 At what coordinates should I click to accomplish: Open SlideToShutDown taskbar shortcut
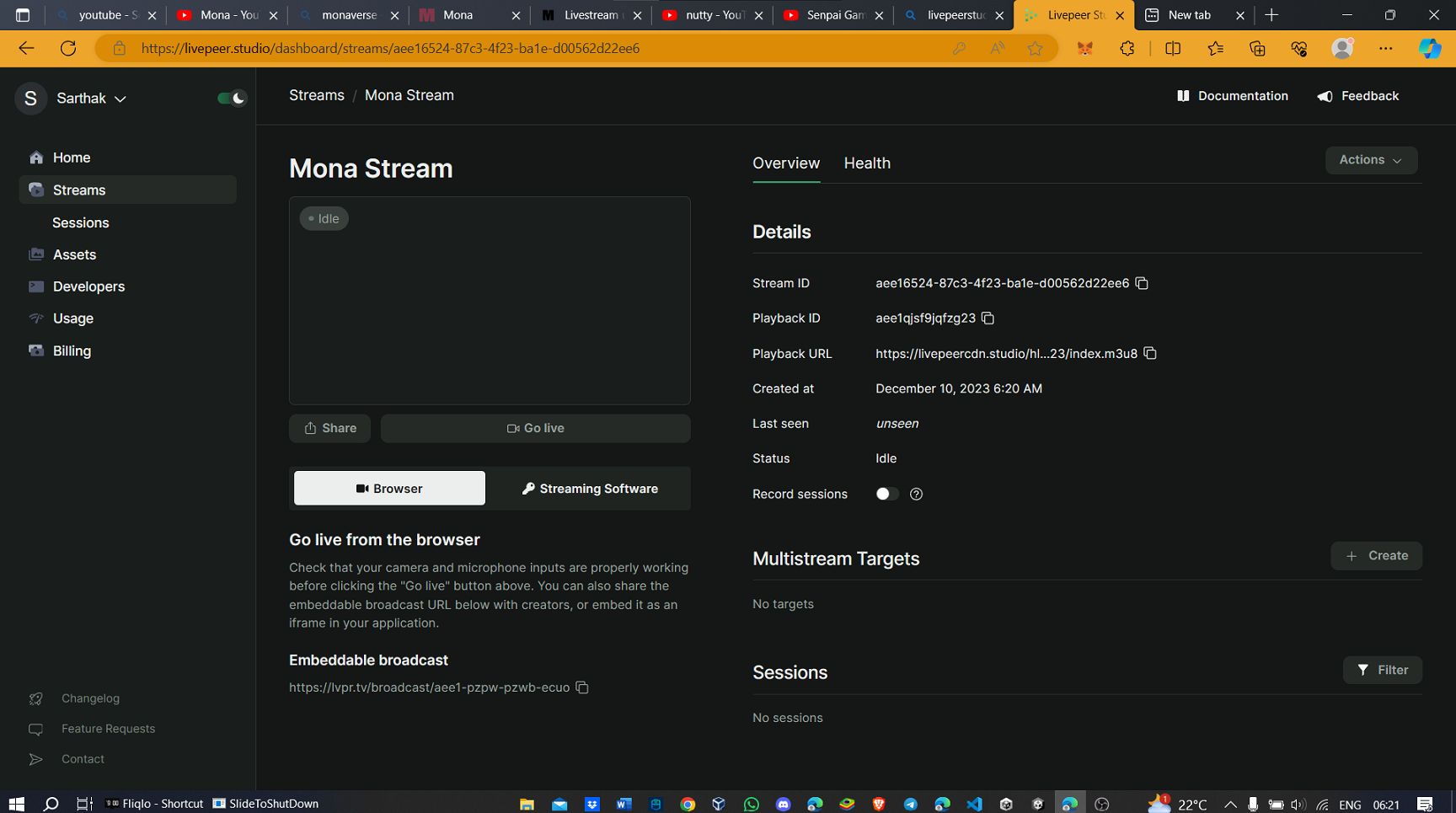(265, 804)
